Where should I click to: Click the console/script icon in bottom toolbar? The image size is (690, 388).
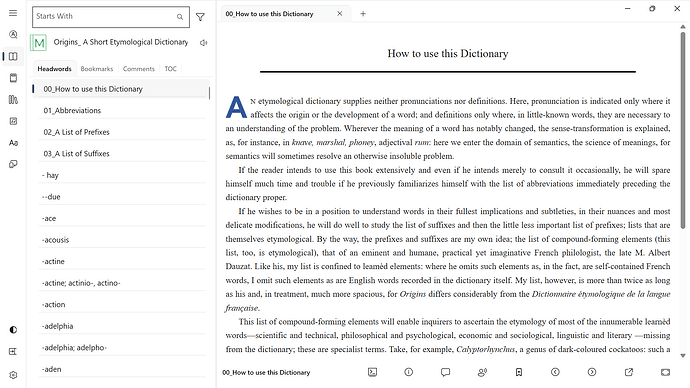point(372,372)
